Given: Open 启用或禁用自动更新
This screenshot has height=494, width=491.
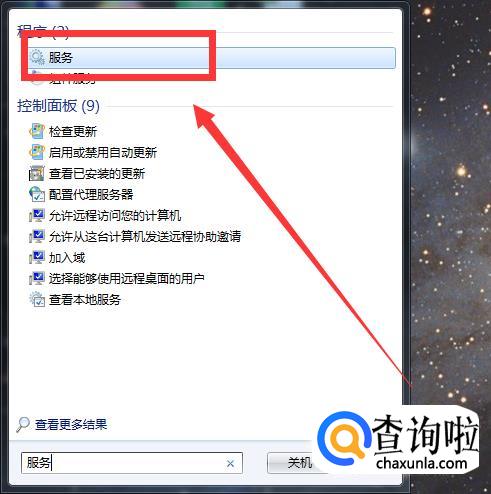Looking at the screenshot, I should point(103,153).
